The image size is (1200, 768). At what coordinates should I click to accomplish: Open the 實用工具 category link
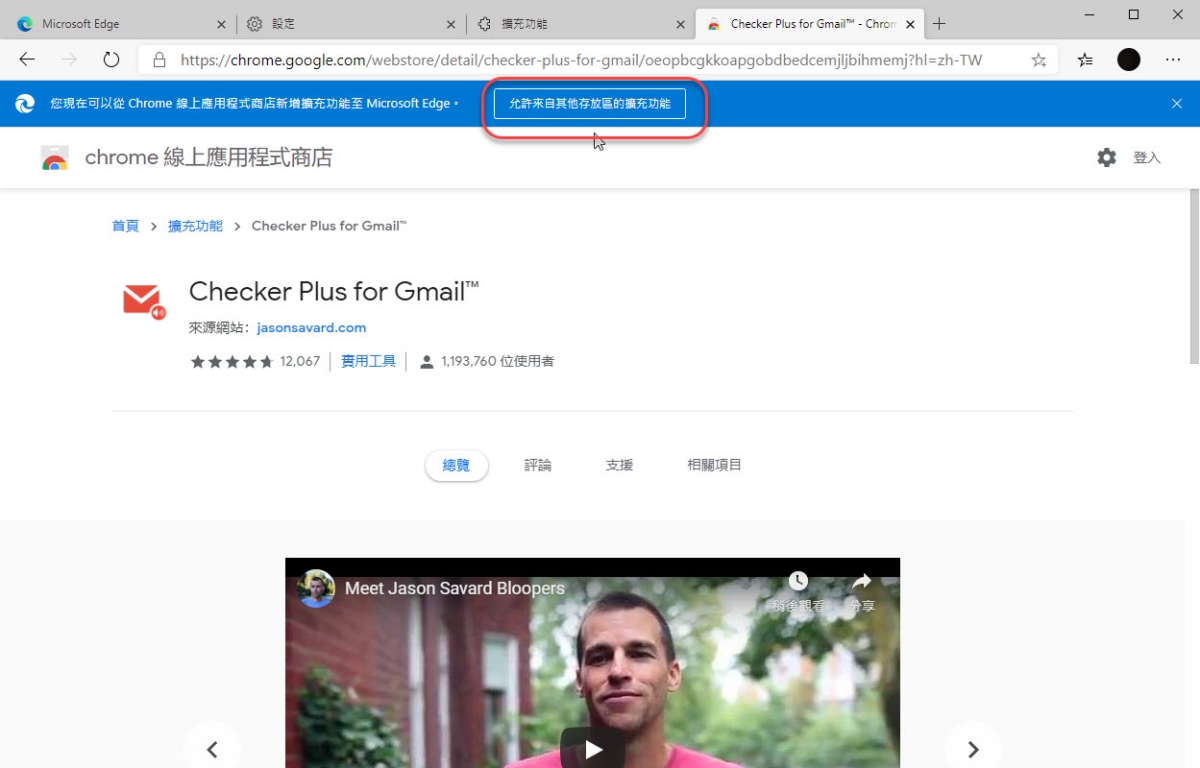point(368,361)
